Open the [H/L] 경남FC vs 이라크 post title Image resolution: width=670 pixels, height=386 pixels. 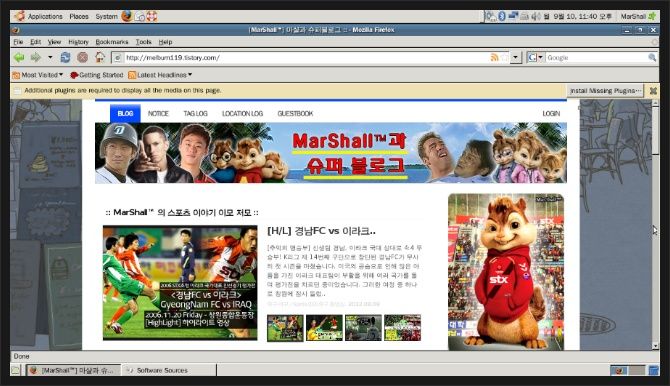(x=321, y=231)
